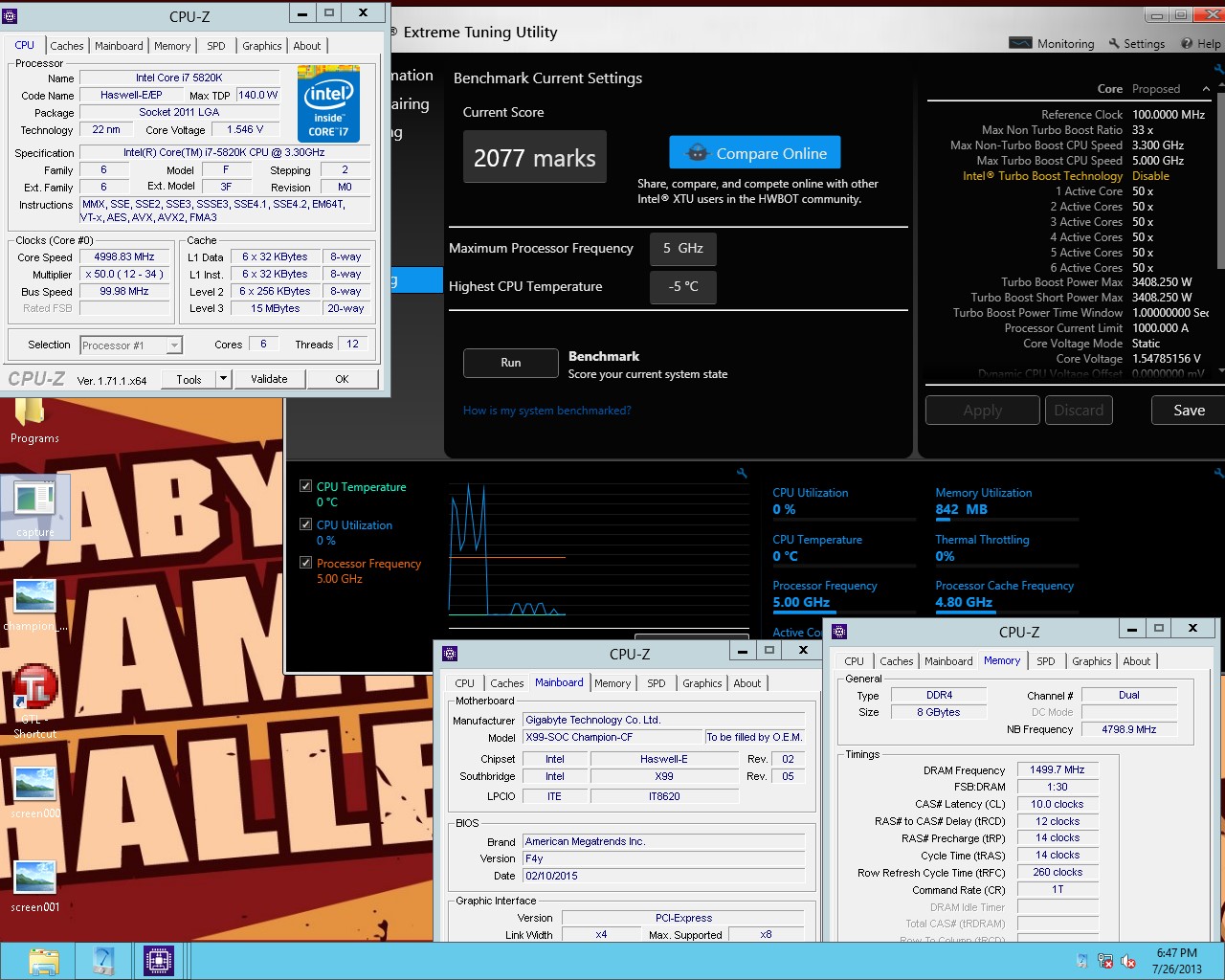Launch the GTL Shortcut desktop icon
1225x980 pixels.
[x=34, y=702]
